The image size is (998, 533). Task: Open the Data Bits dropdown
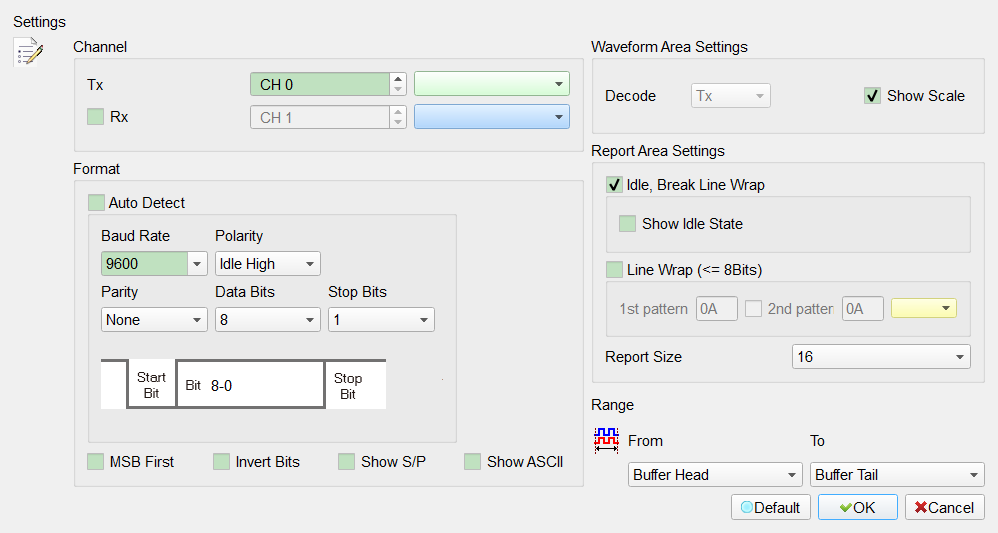coord(267,320)
